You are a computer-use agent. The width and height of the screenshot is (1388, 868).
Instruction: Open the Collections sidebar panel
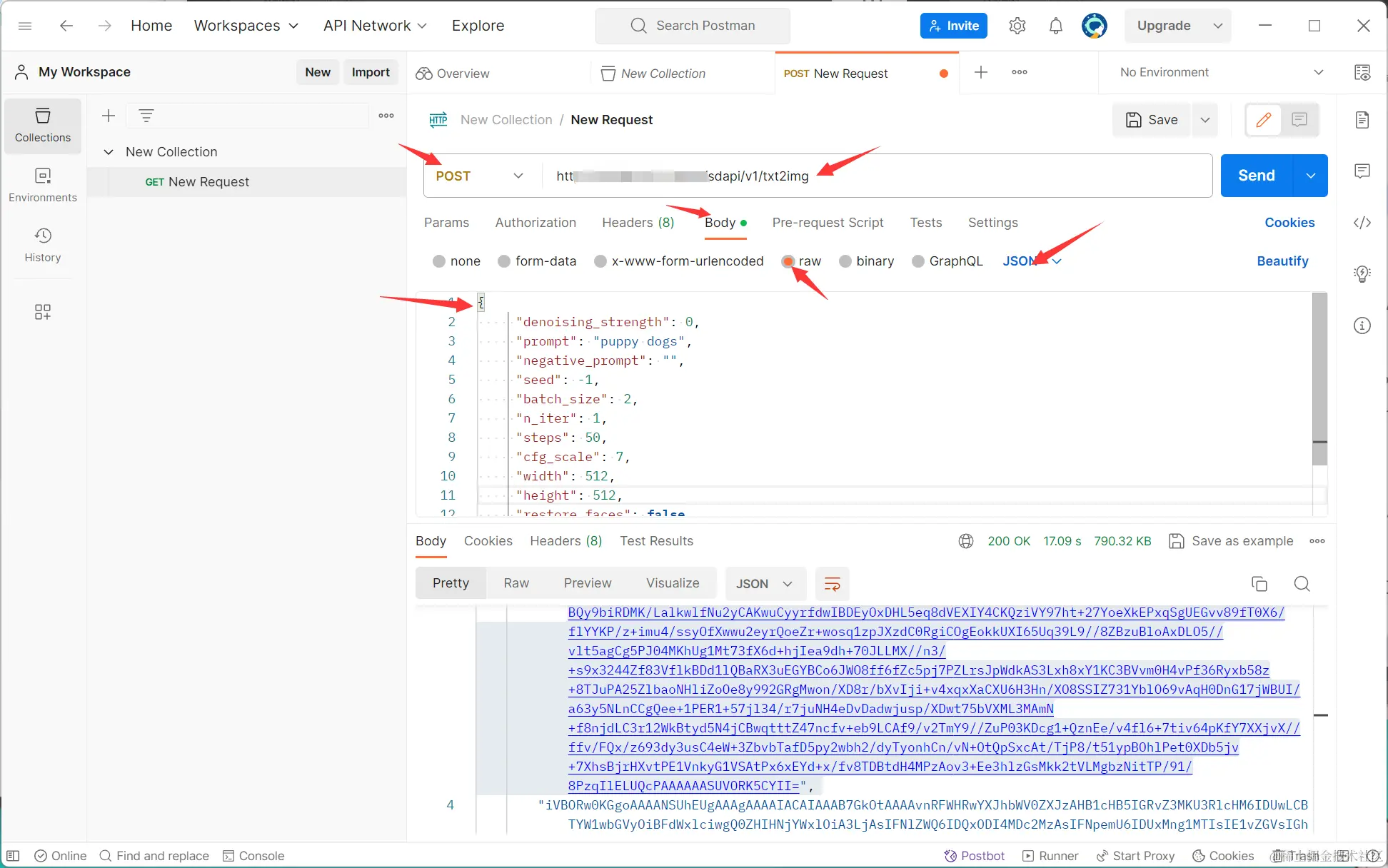coord(43,125)
